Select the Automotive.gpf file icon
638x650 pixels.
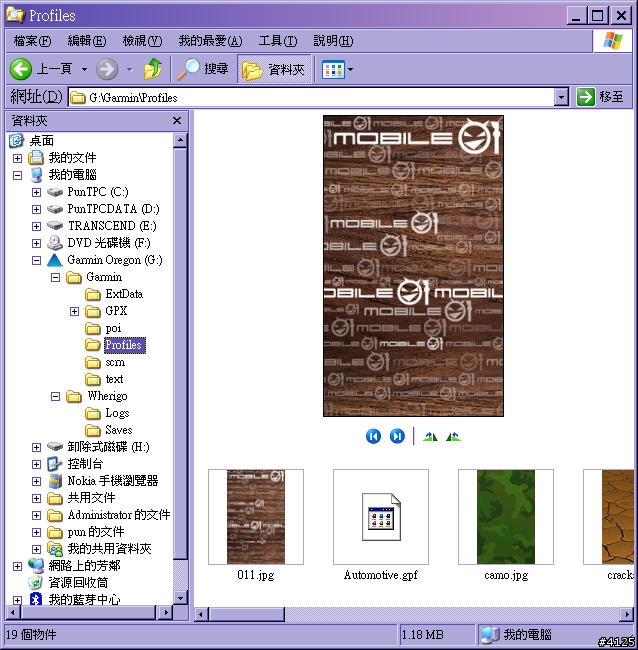381,517
